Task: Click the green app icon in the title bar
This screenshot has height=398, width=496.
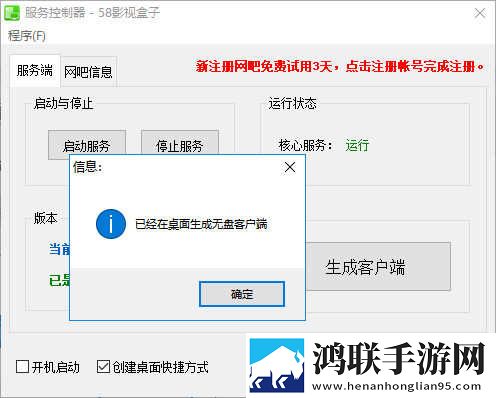Action: (12, 13)
